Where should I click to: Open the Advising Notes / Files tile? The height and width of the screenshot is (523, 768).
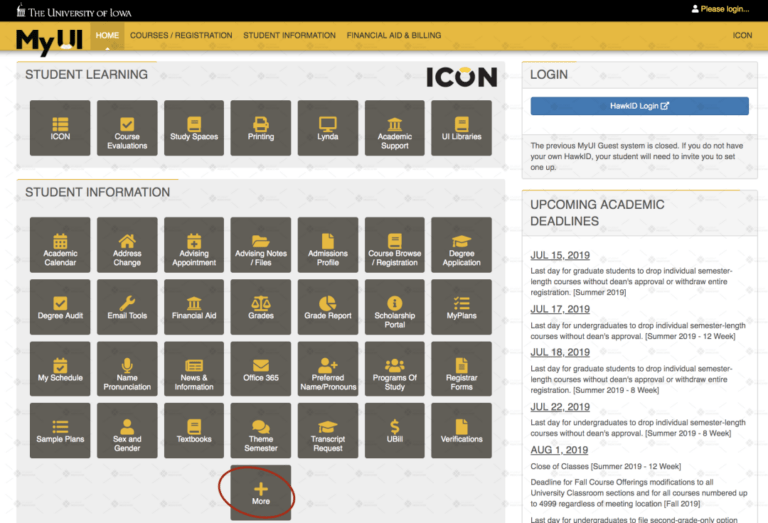[261, 245]
